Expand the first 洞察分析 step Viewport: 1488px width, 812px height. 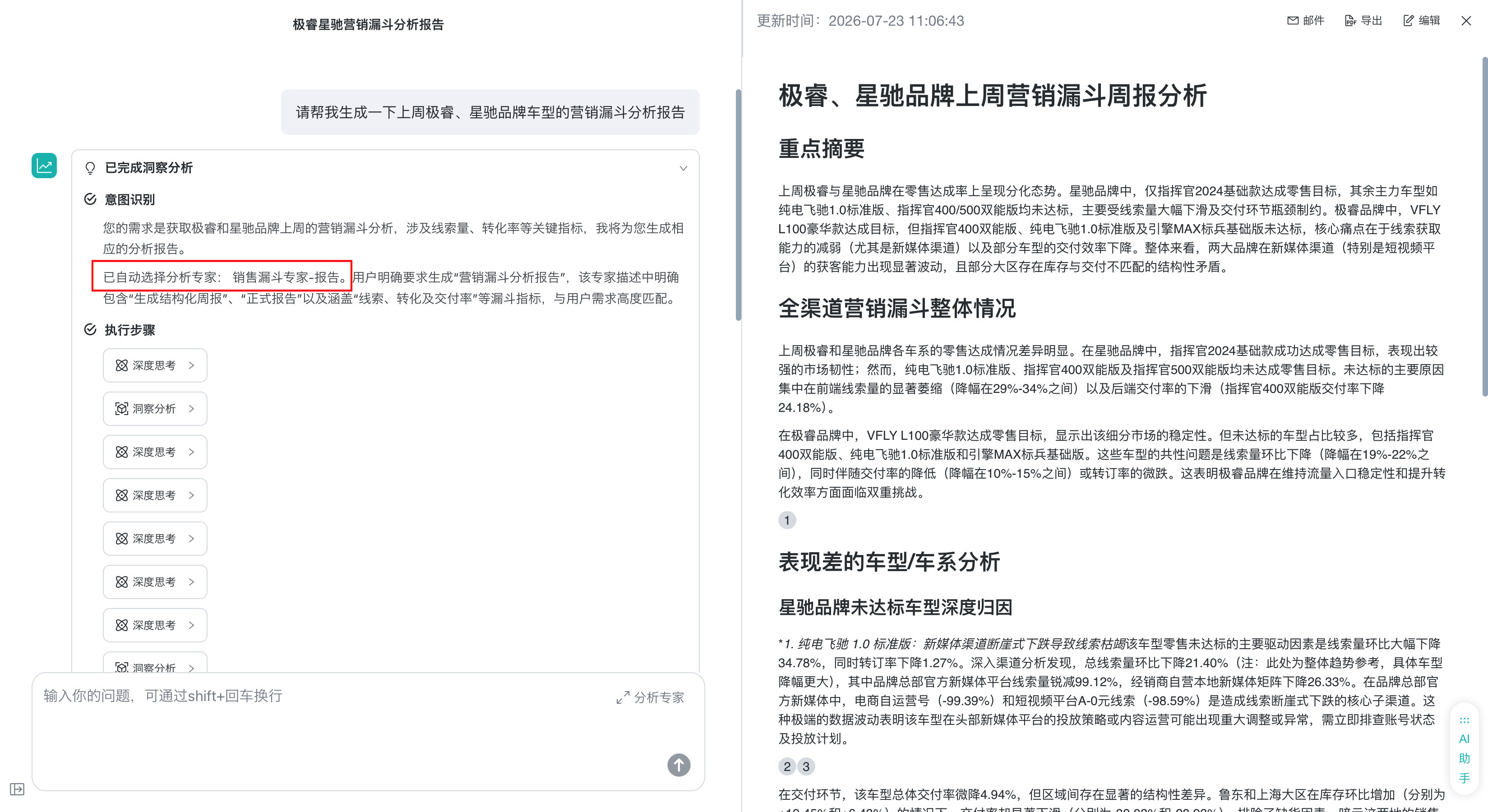tap(155, 409)
